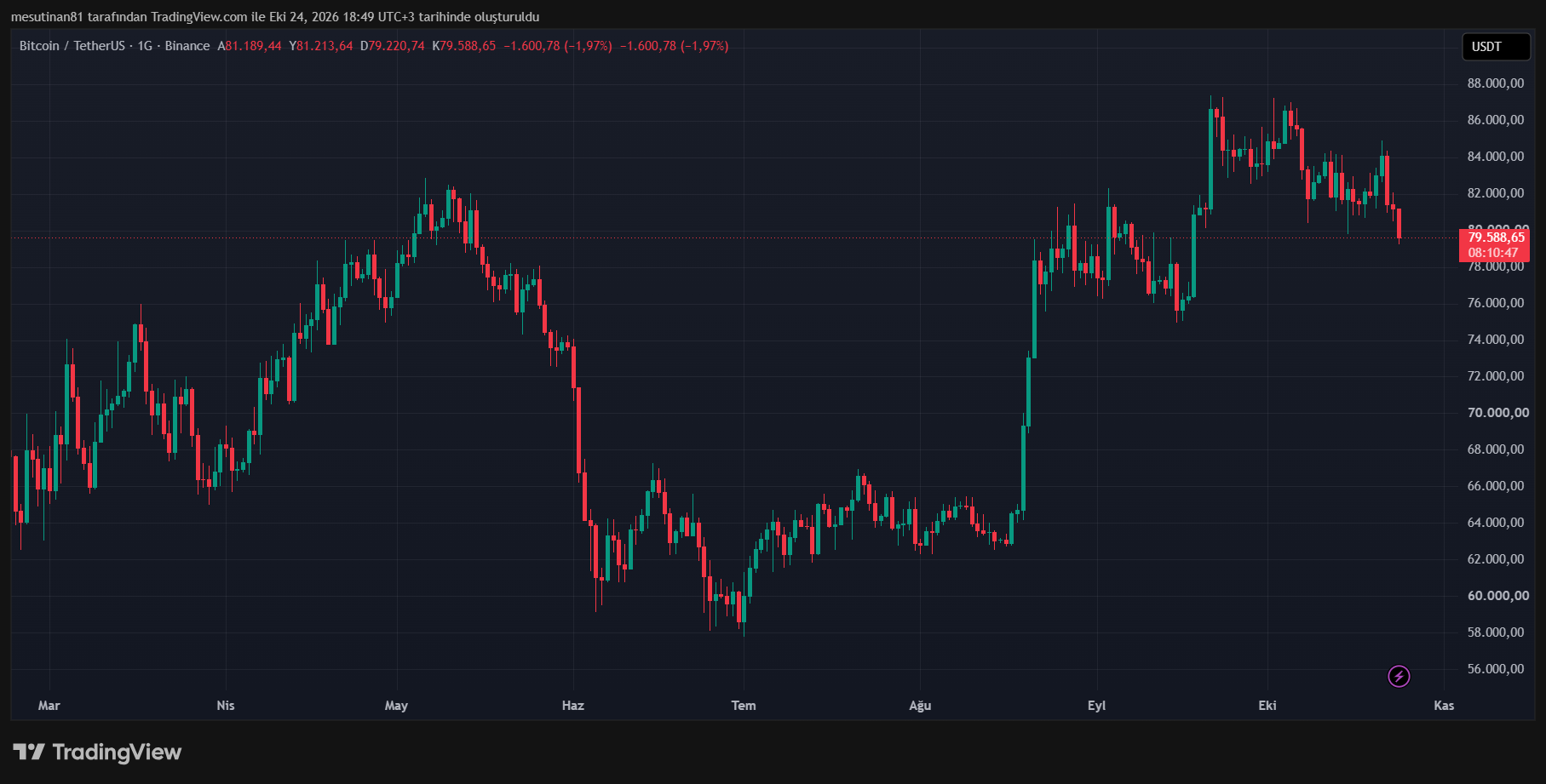Click the Binance exchange label
The image size is (1546, 784).
click(187, 46)
